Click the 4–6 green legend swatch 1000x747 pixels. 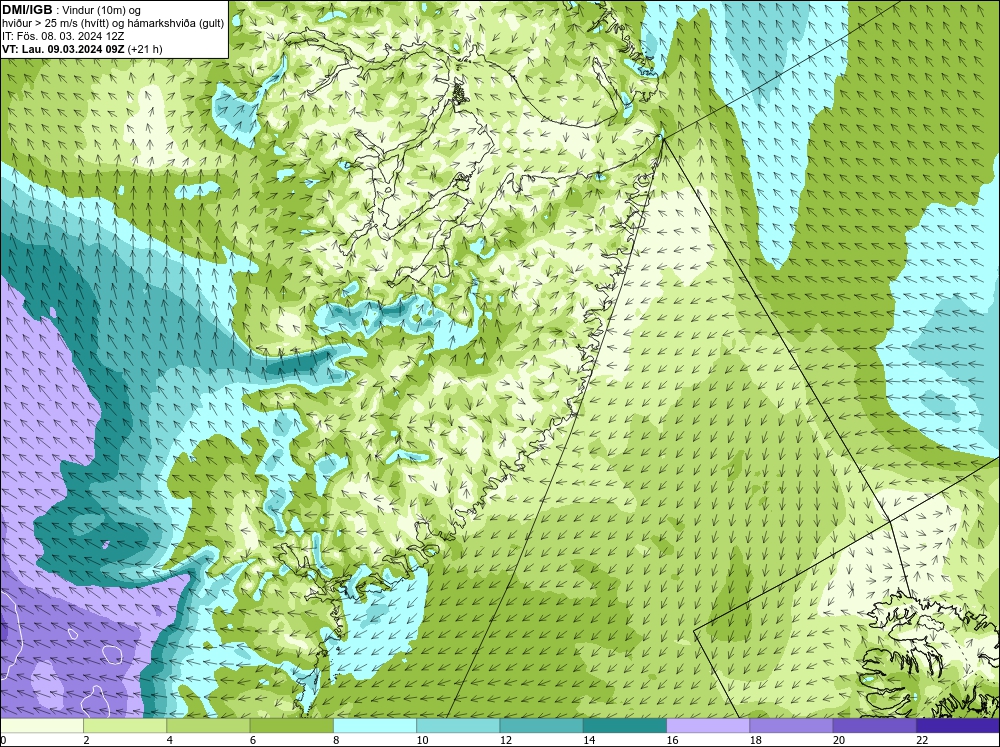[208, 726]
